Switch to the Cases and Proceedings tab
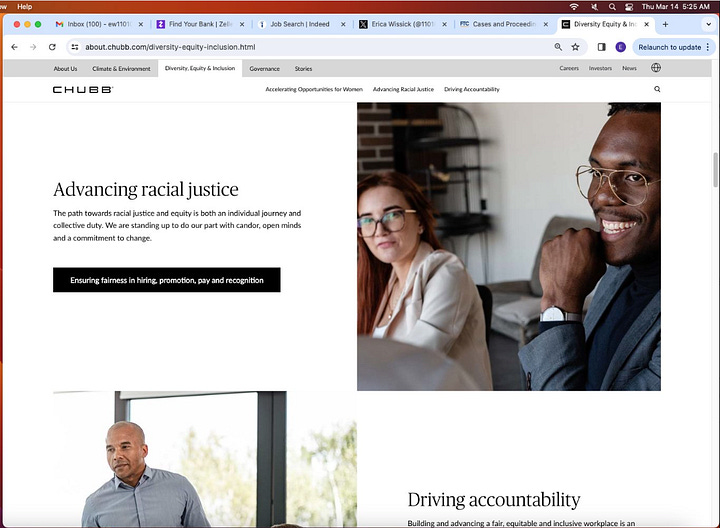The width and height of the screenshot is (720, 528). point(504,24)
